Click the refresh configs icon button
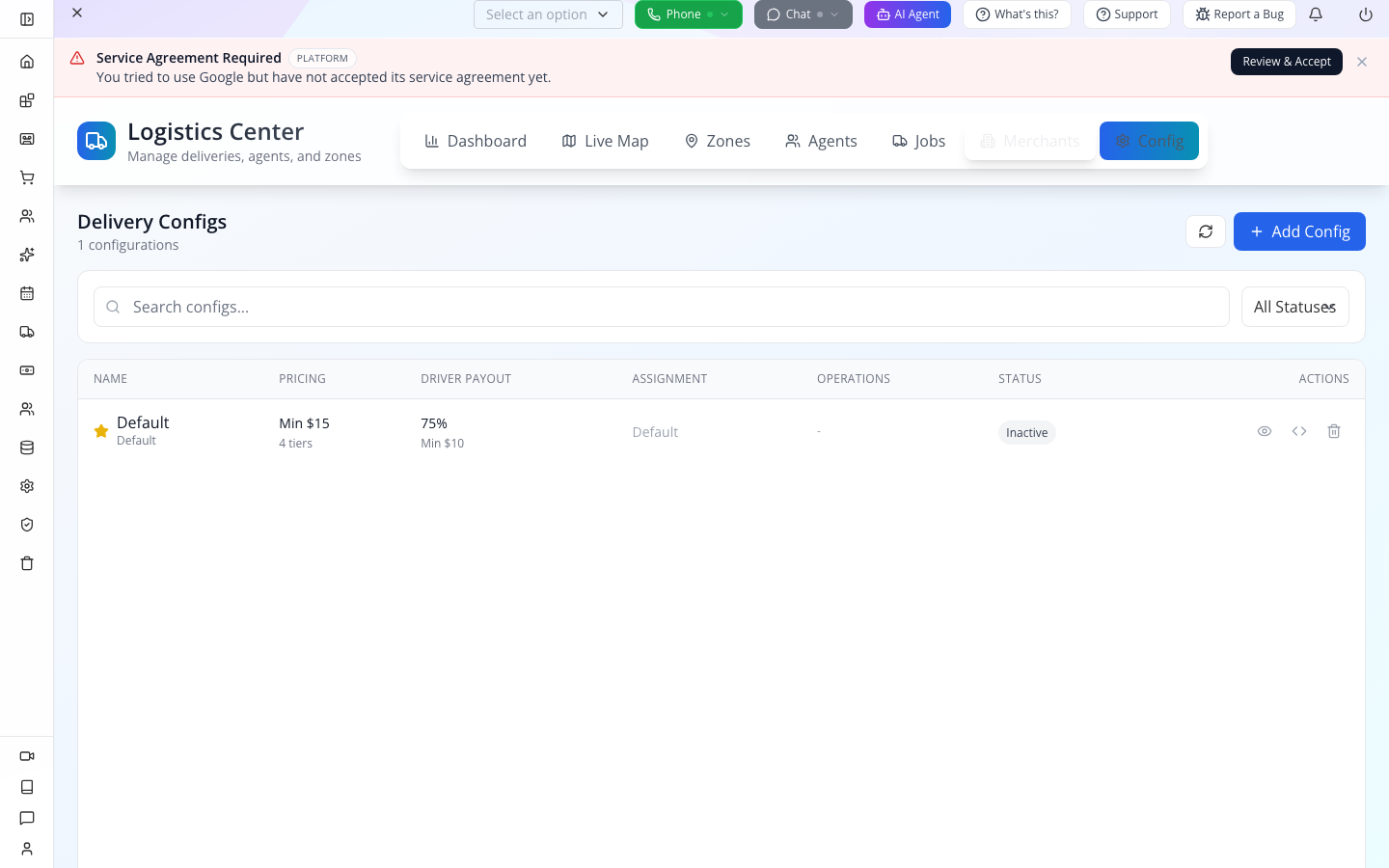 1206,231
